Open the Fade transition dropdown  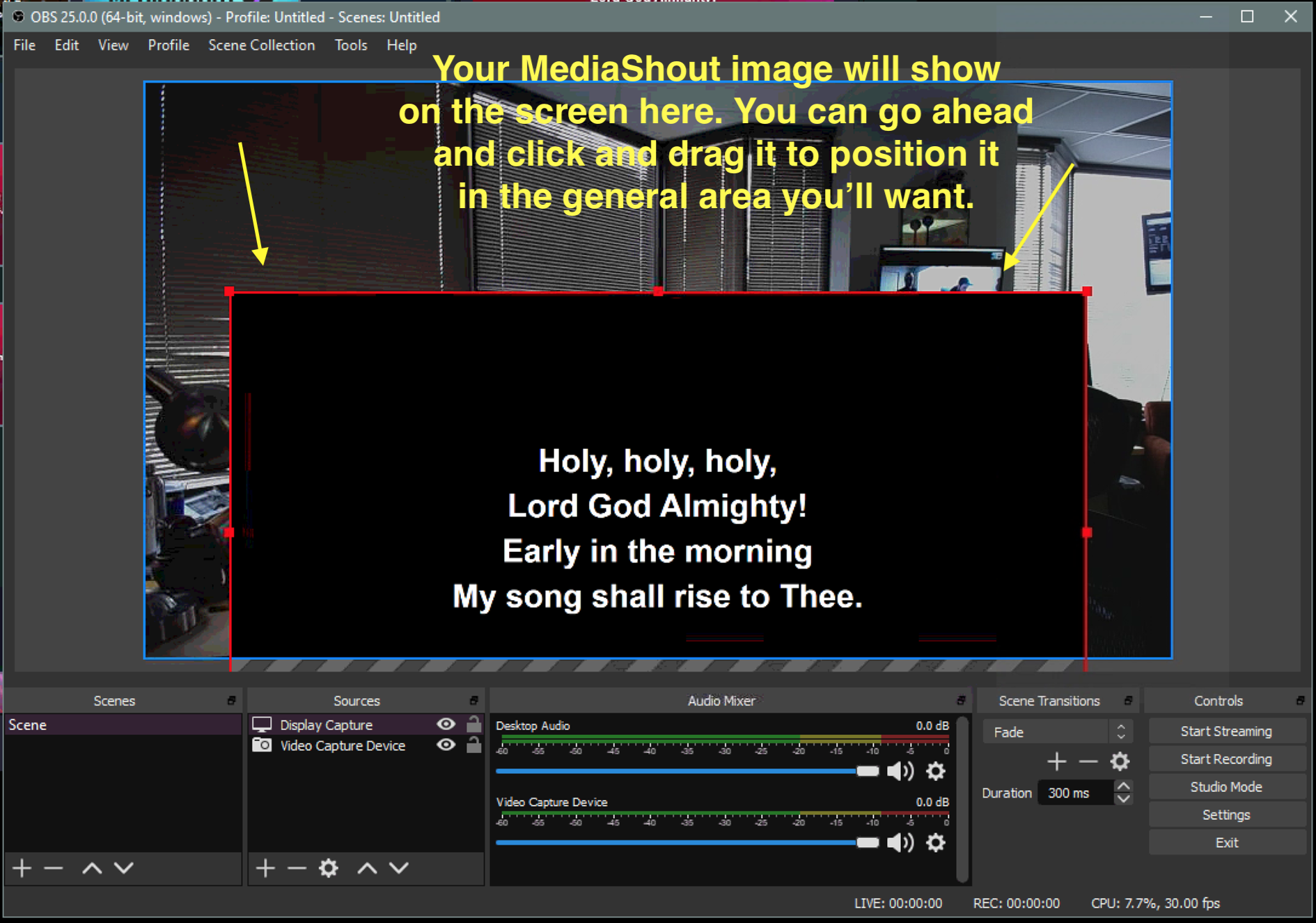(x=1057, y=732)
